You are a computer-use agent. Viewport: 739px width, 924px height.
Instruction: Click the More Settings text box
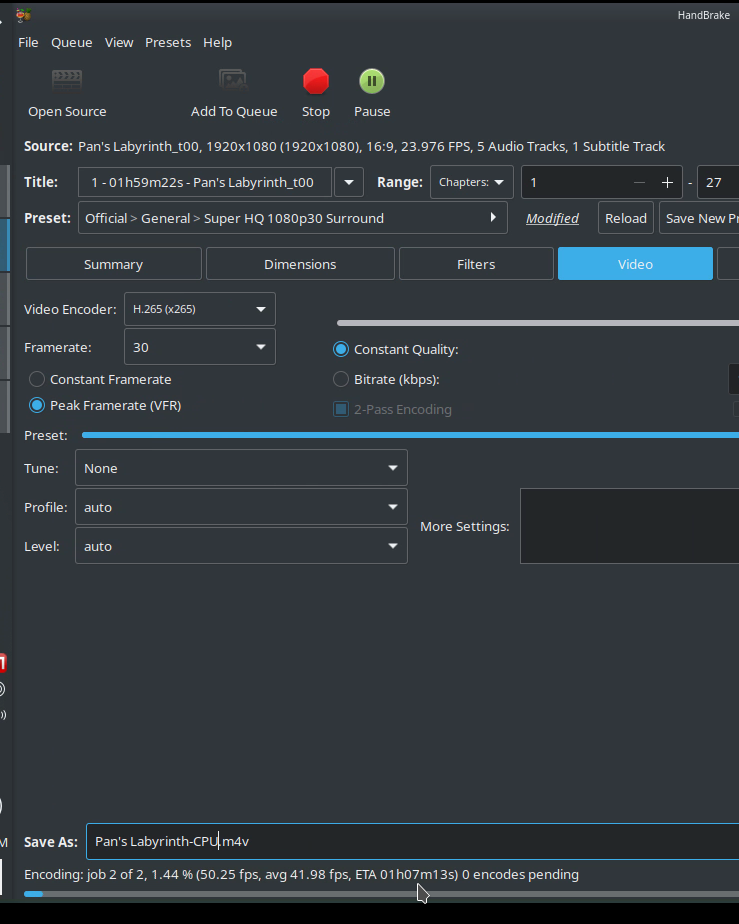pos(629,526)
